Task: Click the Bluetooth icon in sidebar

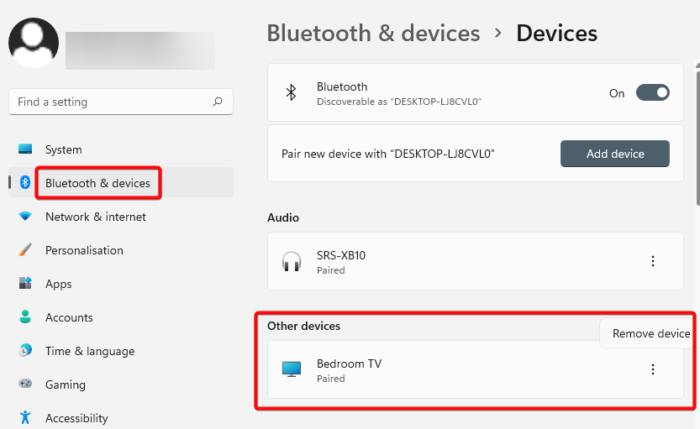Action: [26, 183]
